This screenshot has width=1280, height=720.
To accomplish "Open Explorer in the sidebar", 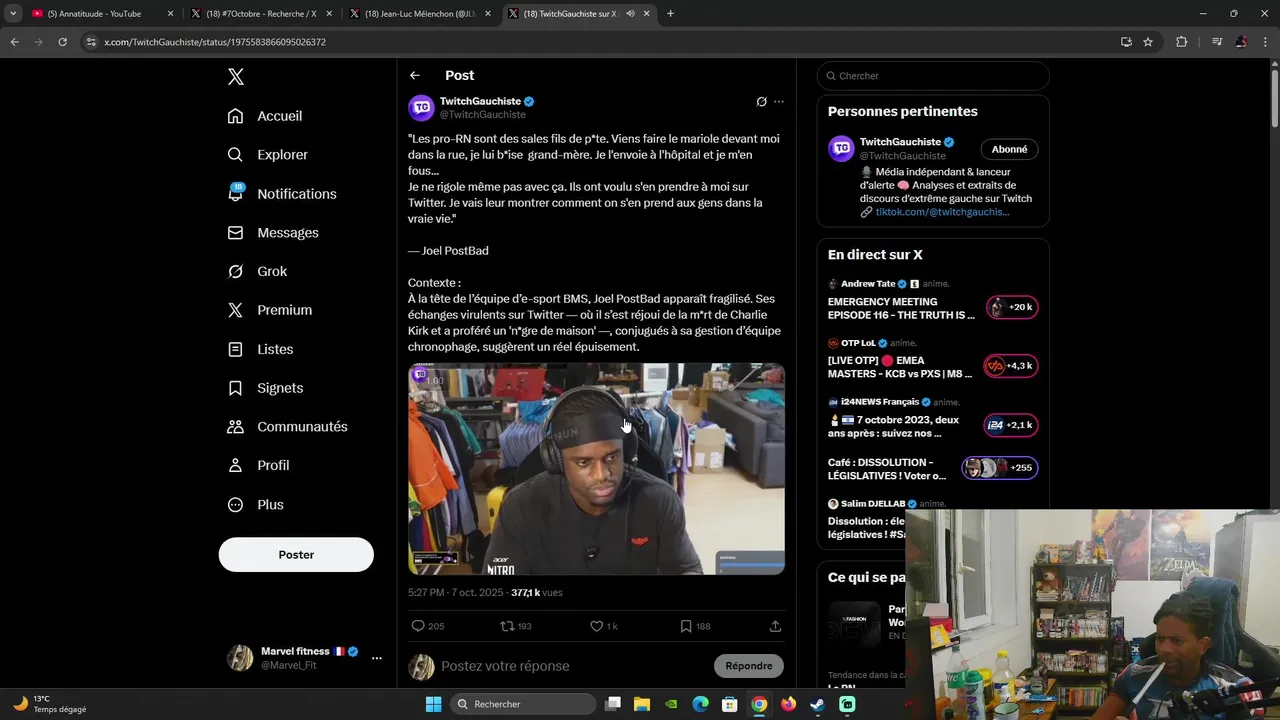I will click(268, 155).
